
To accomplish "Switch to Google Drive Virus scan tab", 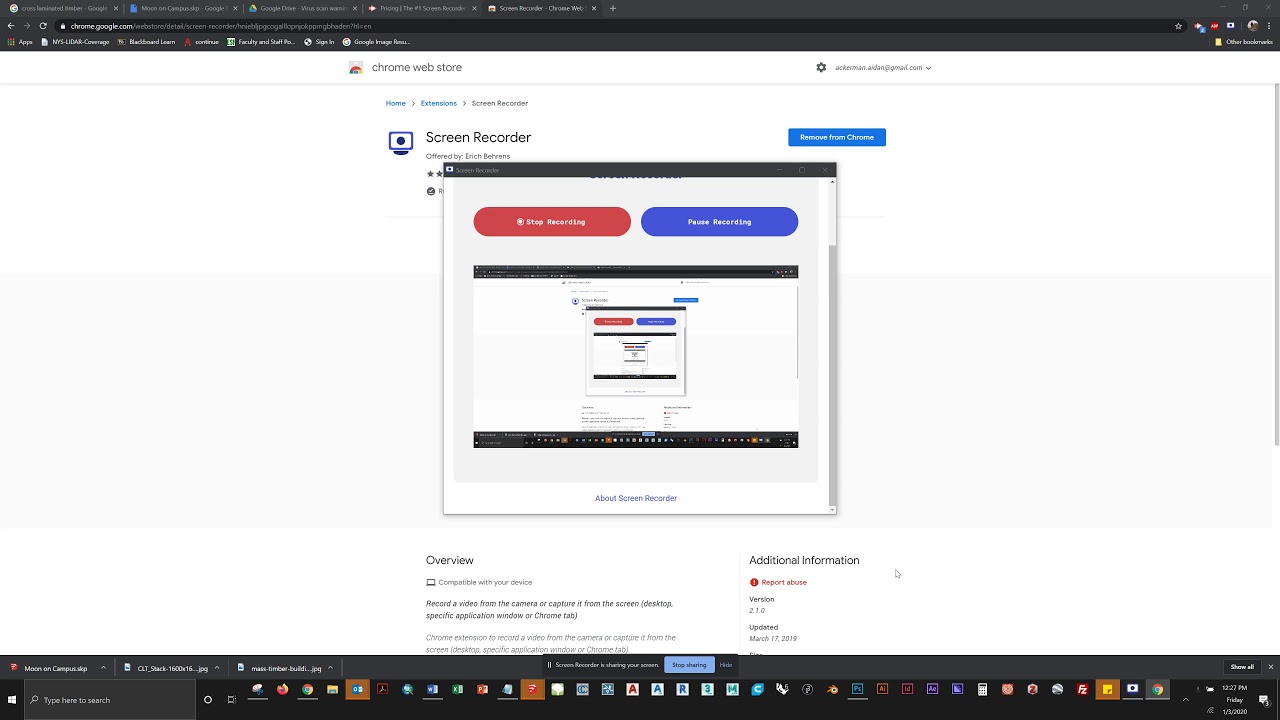I will coord(302,8).
